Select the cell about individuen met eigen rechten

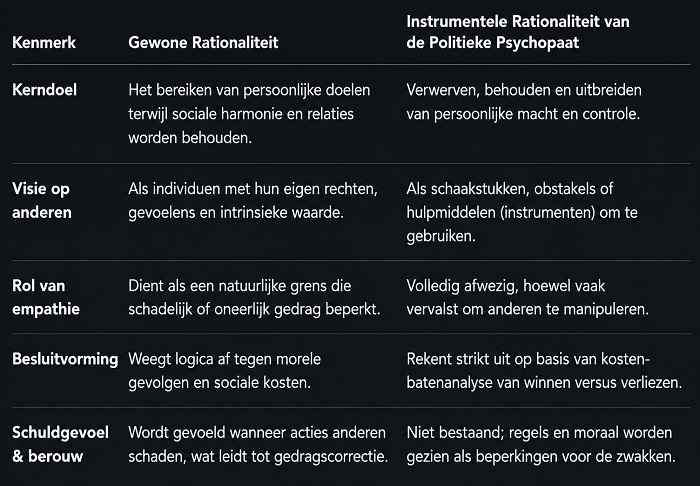253,200
